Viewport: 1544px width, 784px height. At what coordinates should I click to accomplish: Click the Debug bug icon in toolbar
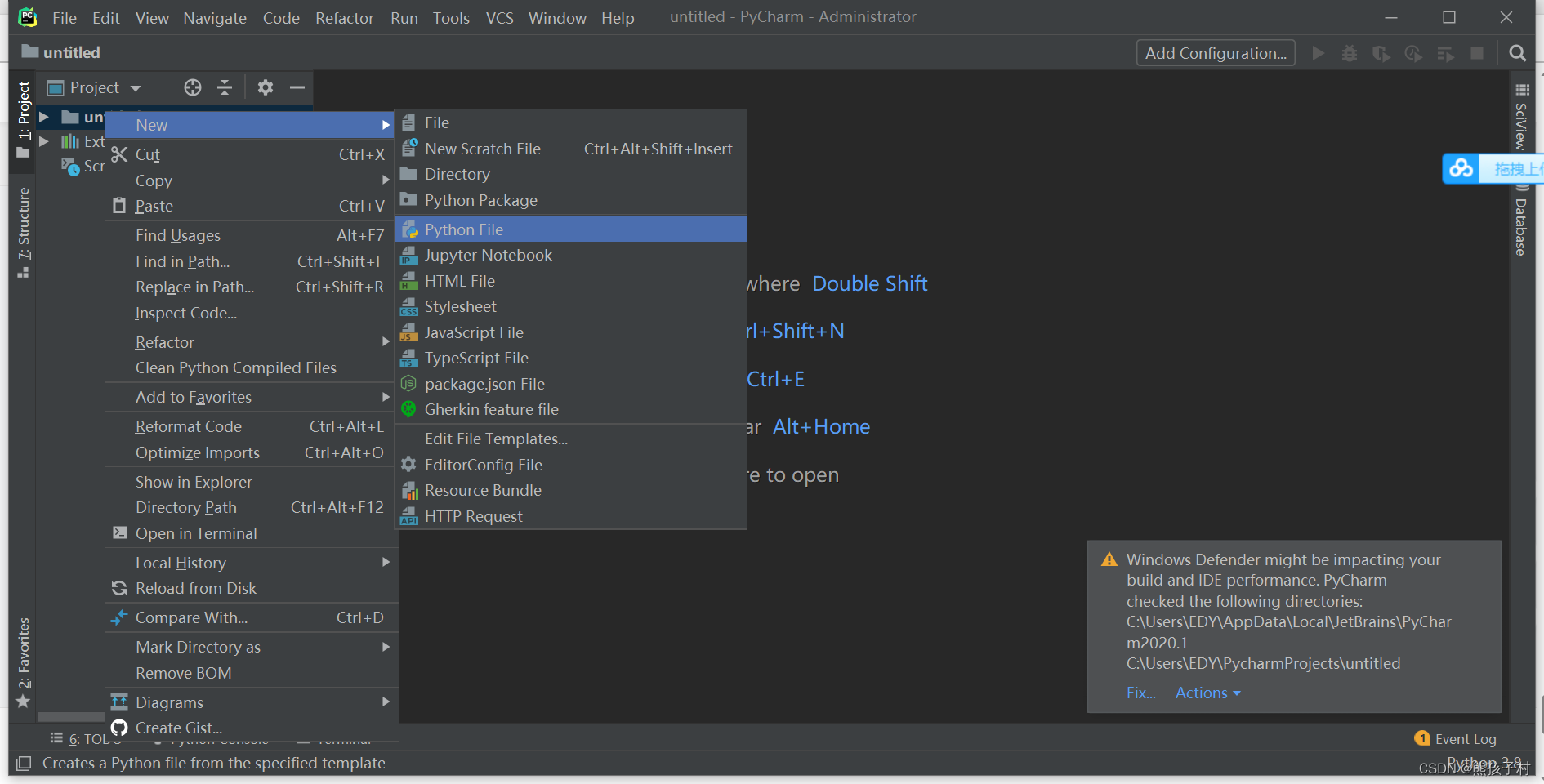1350,53
